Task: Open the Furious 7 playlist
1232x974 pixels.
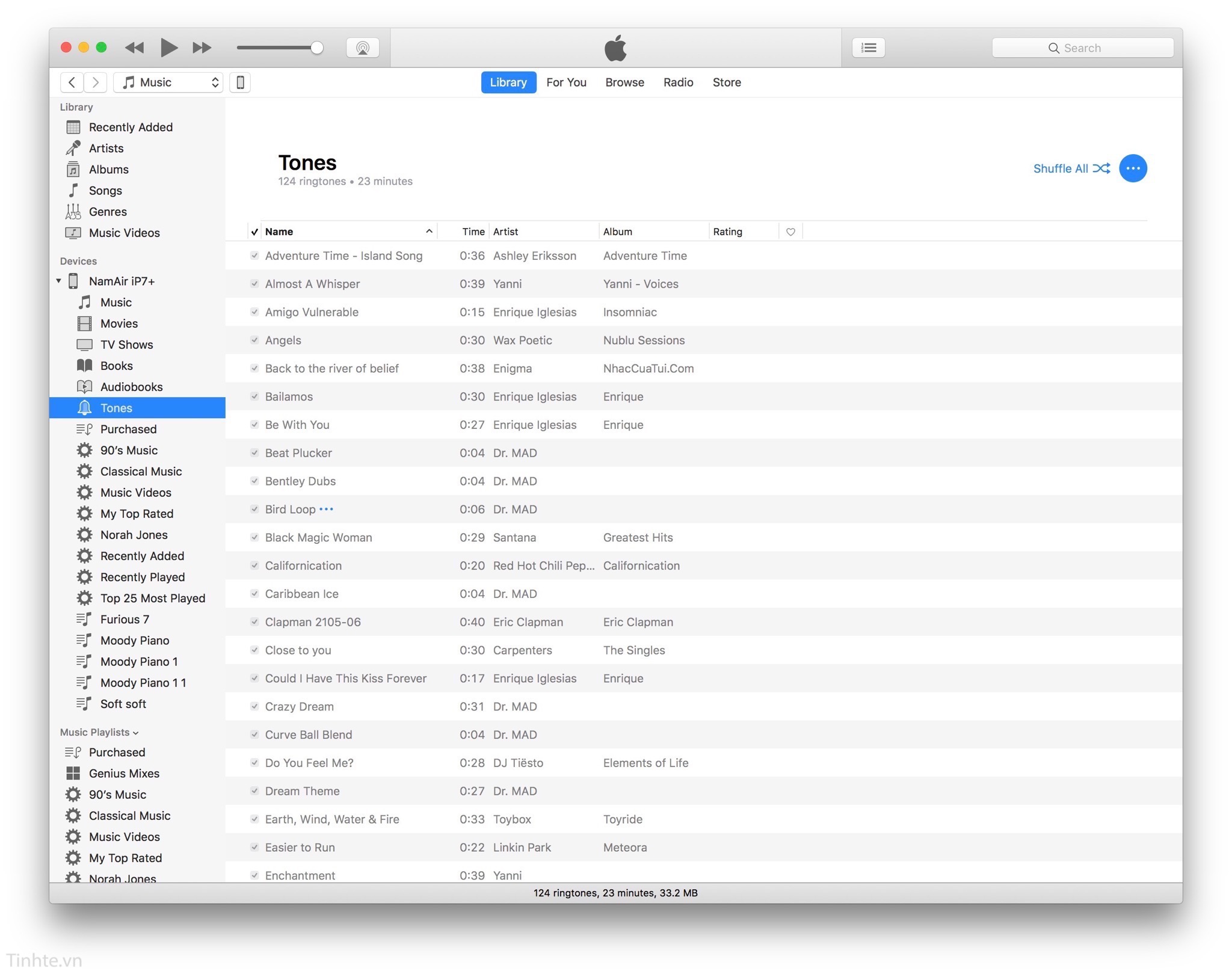Action: 125,619
